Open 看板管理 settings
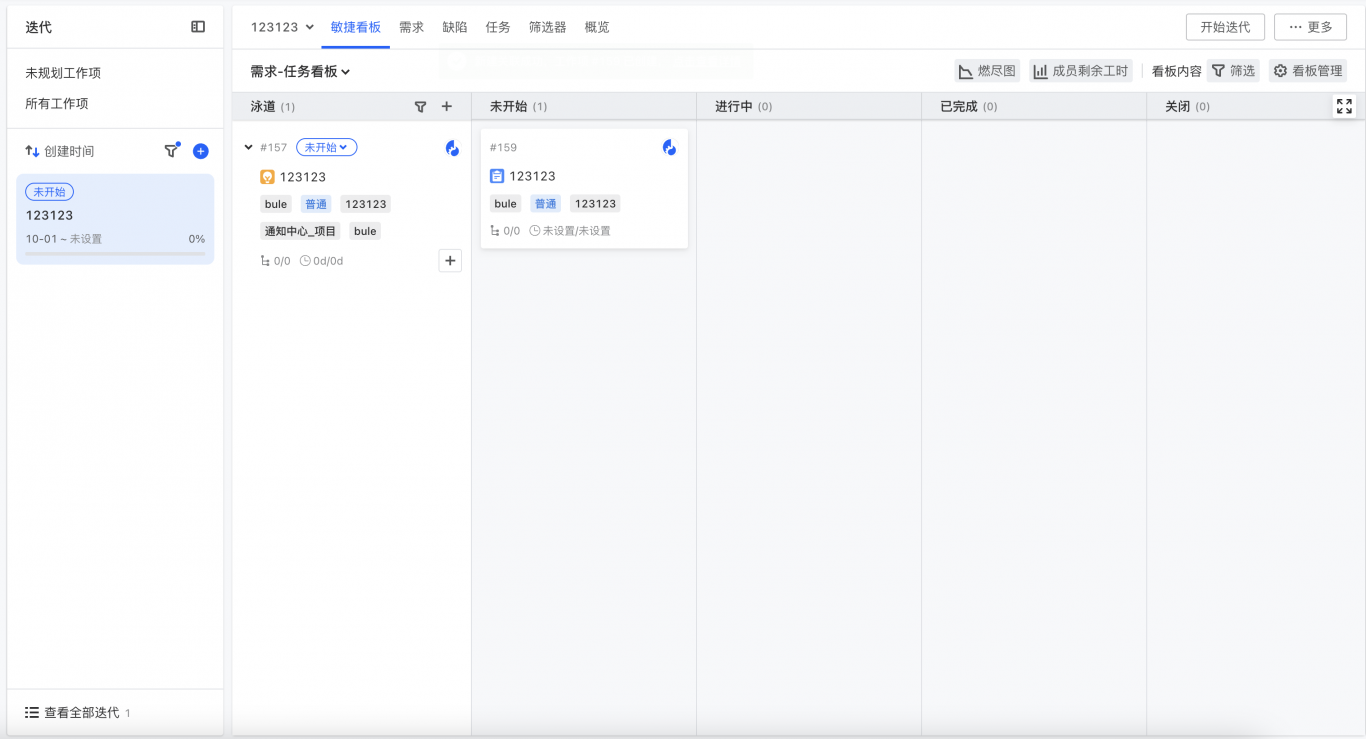 (1308, 71)
